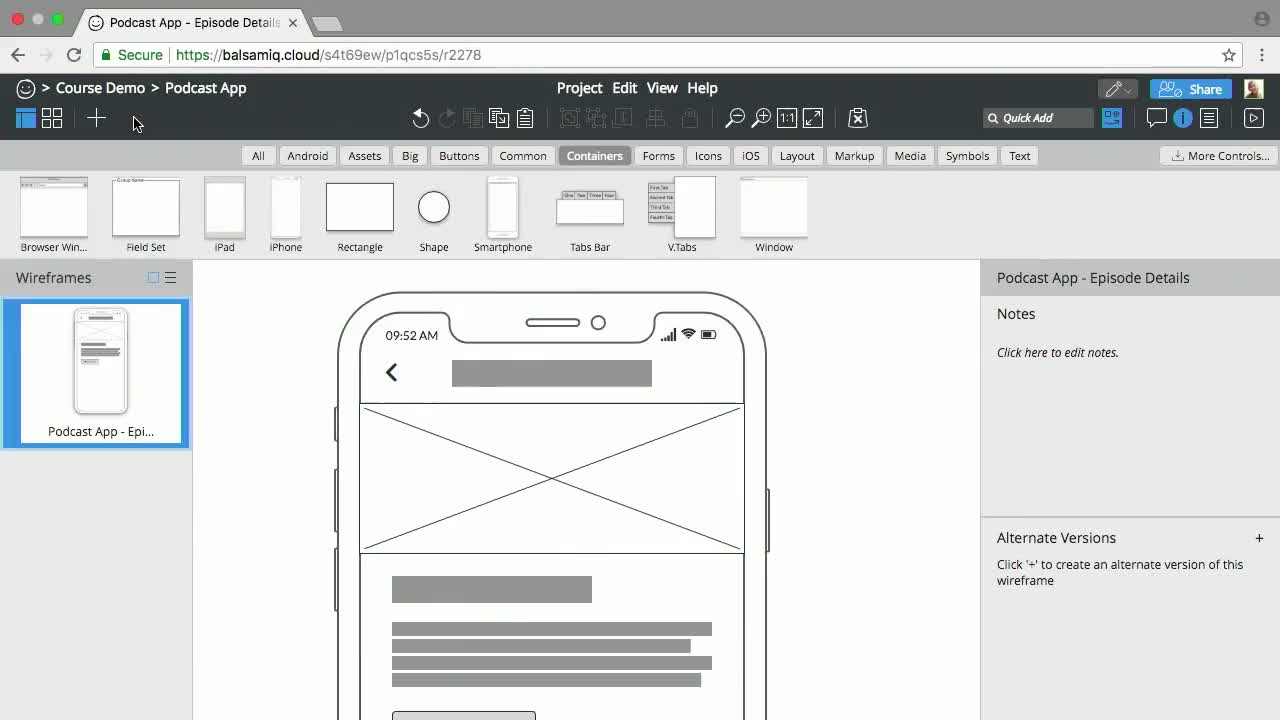Toggle thumbnail view in Wireframes panel

pyautogui.click(x=153, y=278)
